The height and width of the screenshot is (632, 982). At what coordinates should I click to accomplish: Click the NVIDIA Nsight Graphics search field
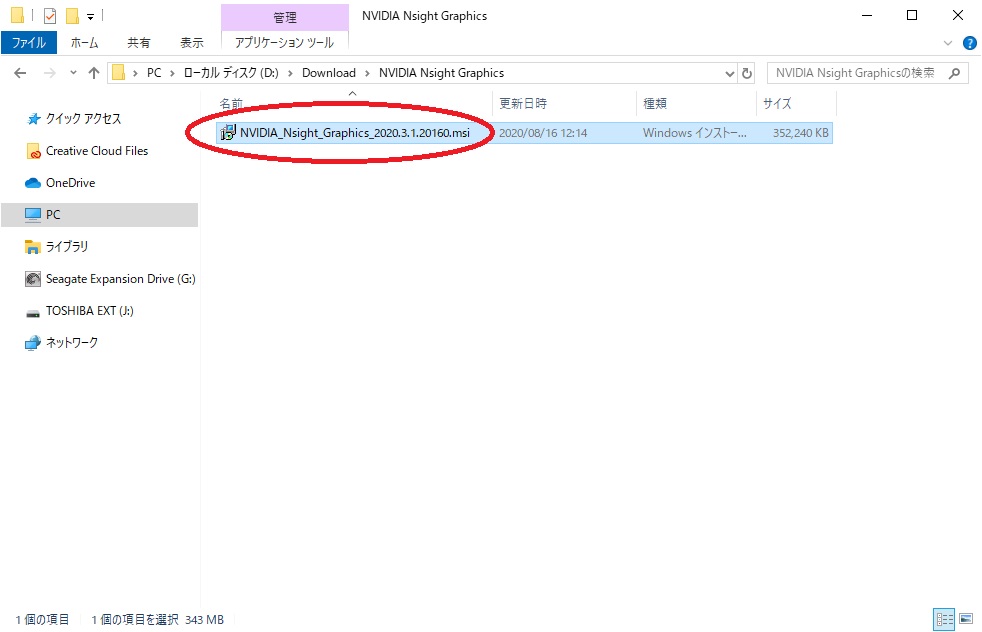pyautogui.click(x=867, y=73)
